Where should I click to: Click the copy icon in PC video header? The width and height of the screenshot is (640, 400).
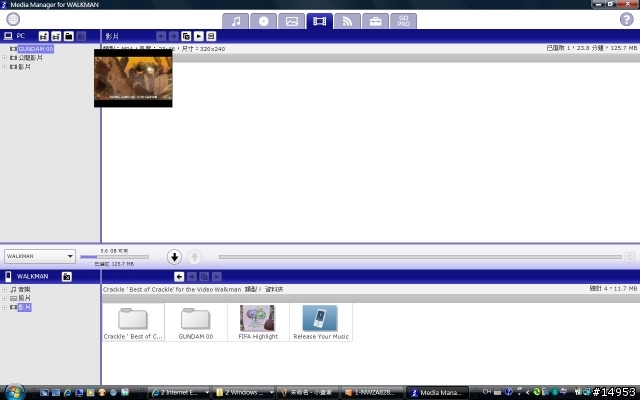(186, 36)
